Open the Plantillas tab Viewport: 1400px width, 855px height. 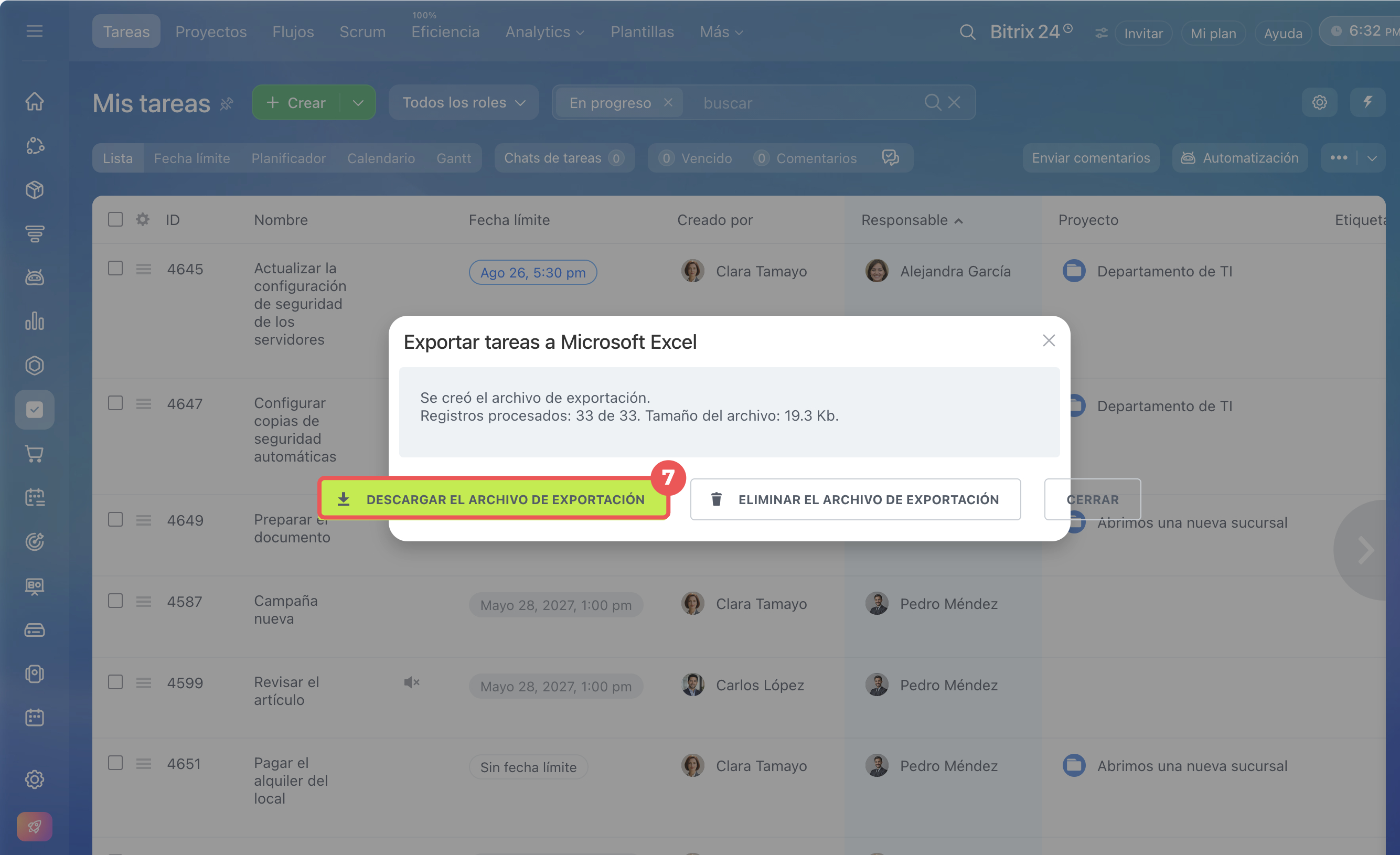click(x=642, y=32)
